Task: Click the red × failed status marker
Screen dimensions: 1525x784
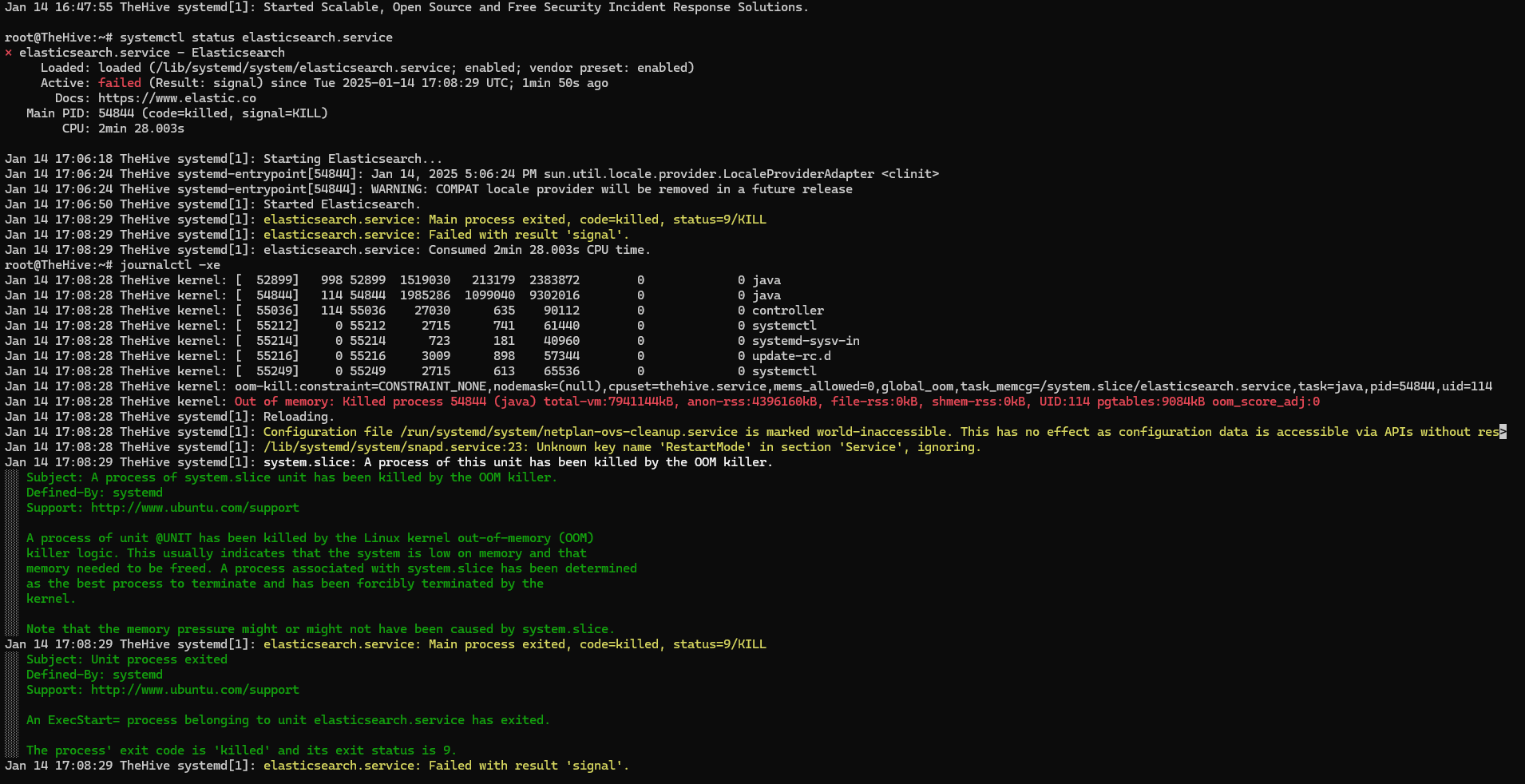Action: (9, 53)
